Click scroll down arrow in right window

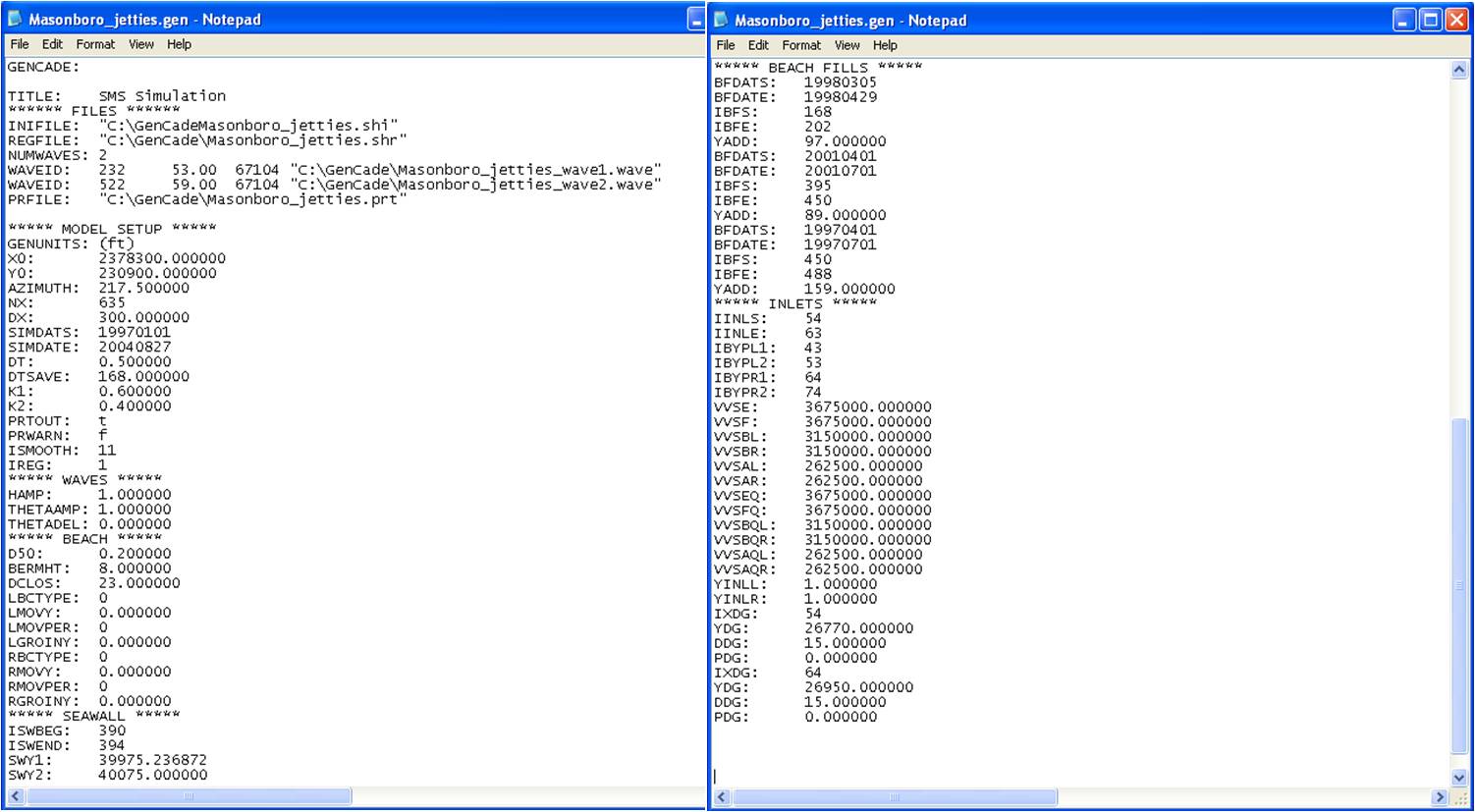(1459, 777)
